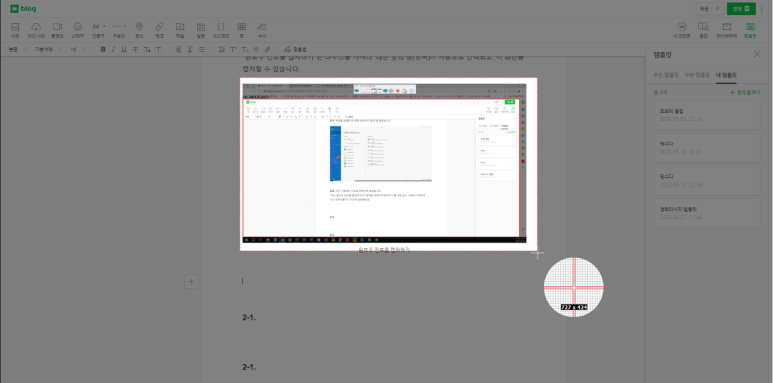Run the spell check (맞춤법)
Viewport: 773px width, 383px height.
[295, 49]
